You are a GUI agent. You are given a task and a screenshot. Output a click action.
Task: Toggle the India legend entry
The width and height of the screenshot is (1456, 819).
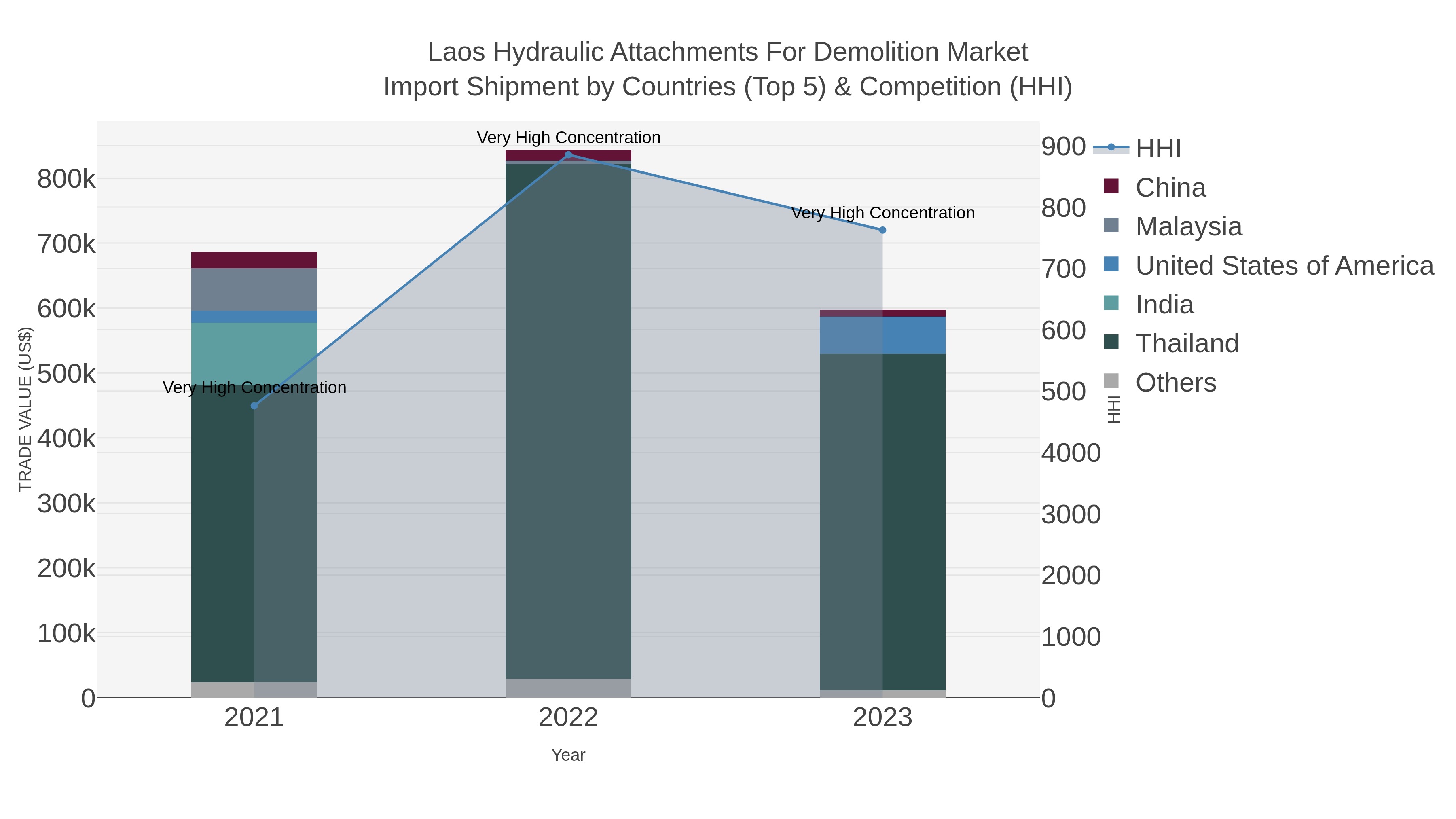[x=1149, y=304]
